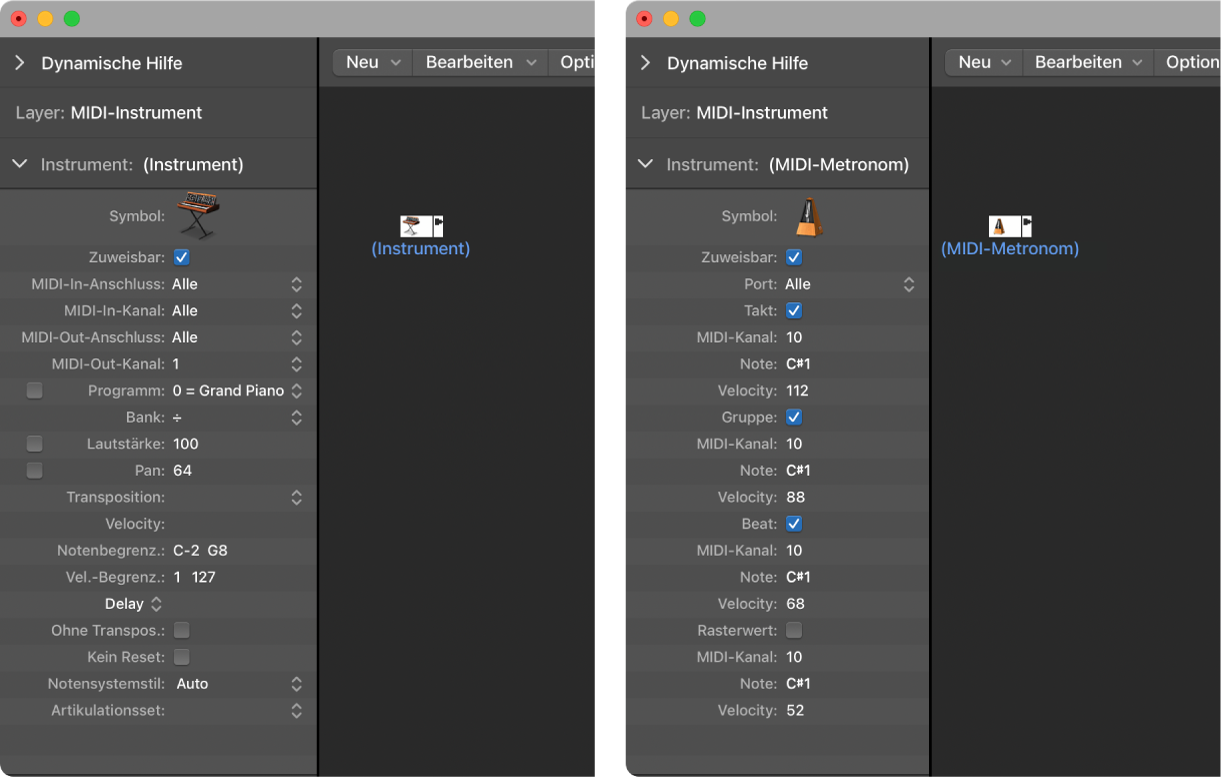Uncheck the Takt checkbox for the metronome
1221x777 pixels.
[794, 310]
